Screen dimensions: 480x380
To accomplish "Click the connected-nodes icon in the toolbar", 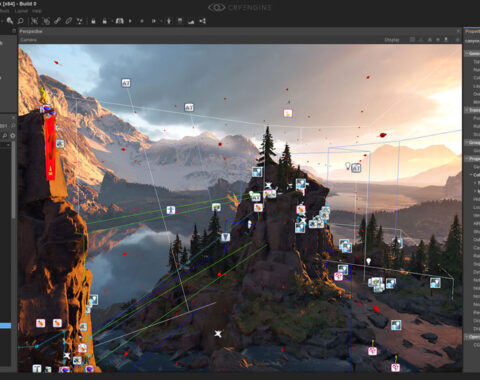I will (x=80, y=21).
